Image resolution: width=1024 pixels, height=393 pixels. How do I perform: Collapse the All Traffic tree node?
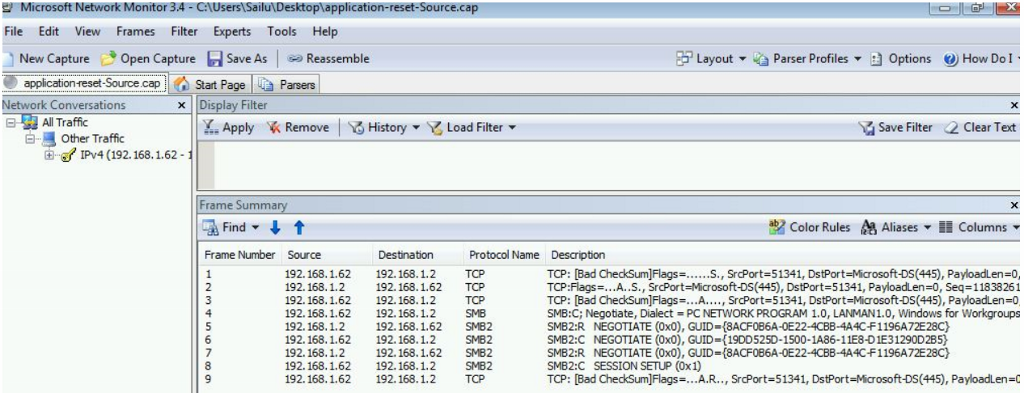[10, 122]
